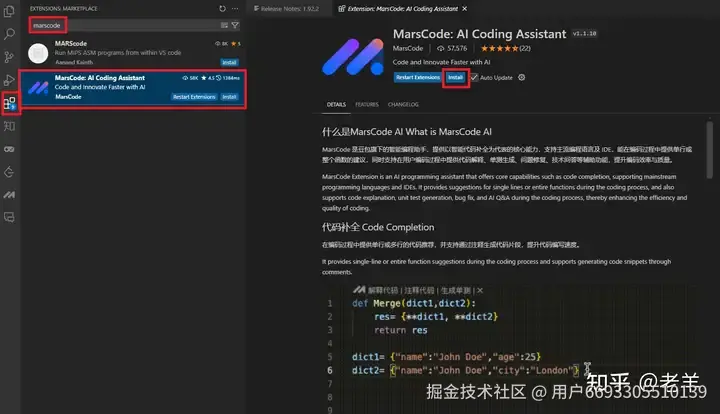Open the Extensions view icon
Viewport: 720px width, 414px height.
(10, 103)
